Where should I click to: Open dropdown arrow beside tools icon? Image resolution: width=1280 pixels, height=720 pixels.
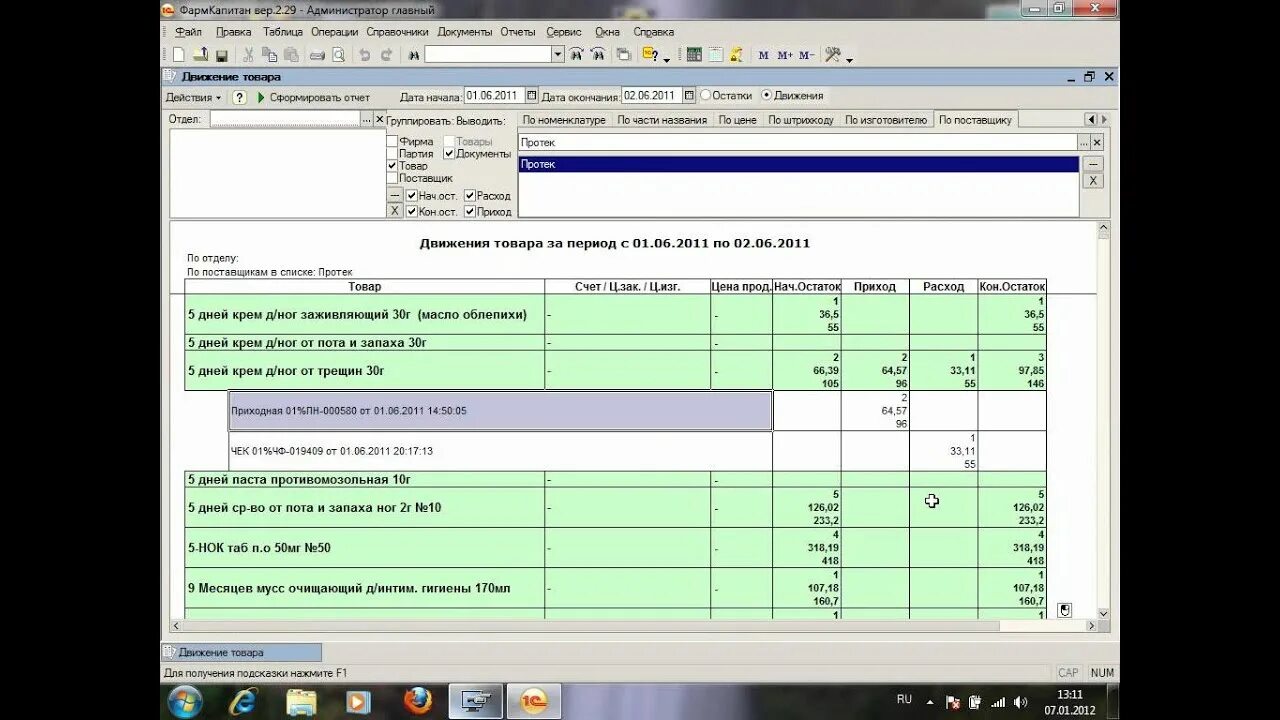tap(849, 59)
